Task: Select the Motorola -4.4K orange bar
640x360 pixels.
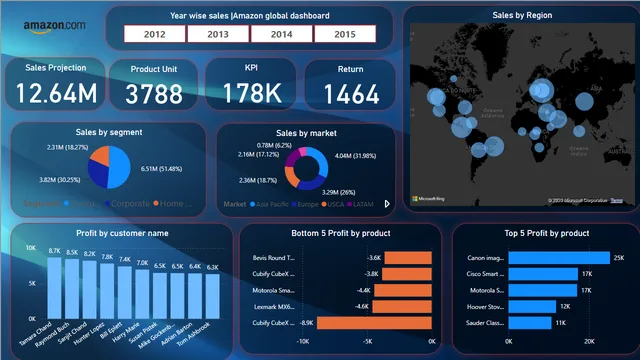Action: (x=403, y=290)
